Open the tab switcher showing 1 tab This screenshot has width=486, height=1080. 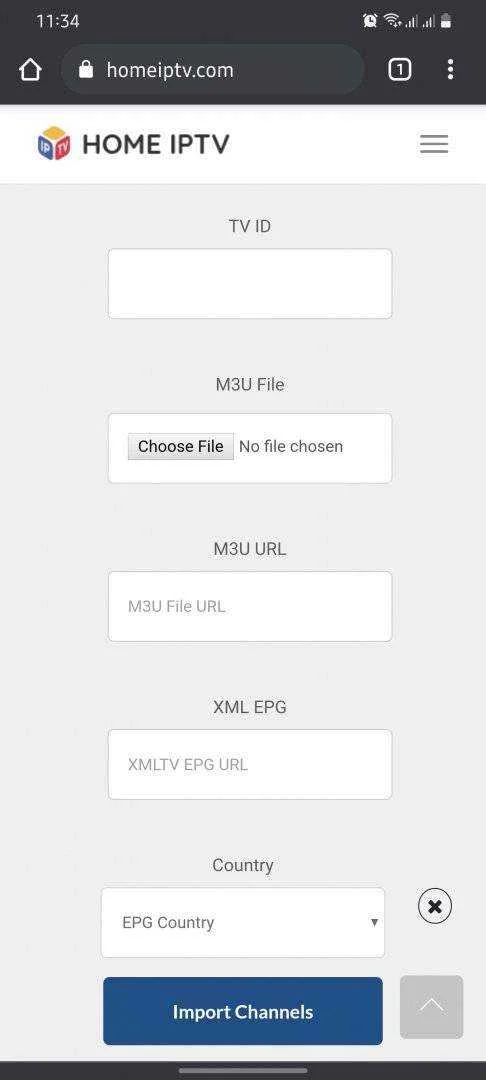400,70
